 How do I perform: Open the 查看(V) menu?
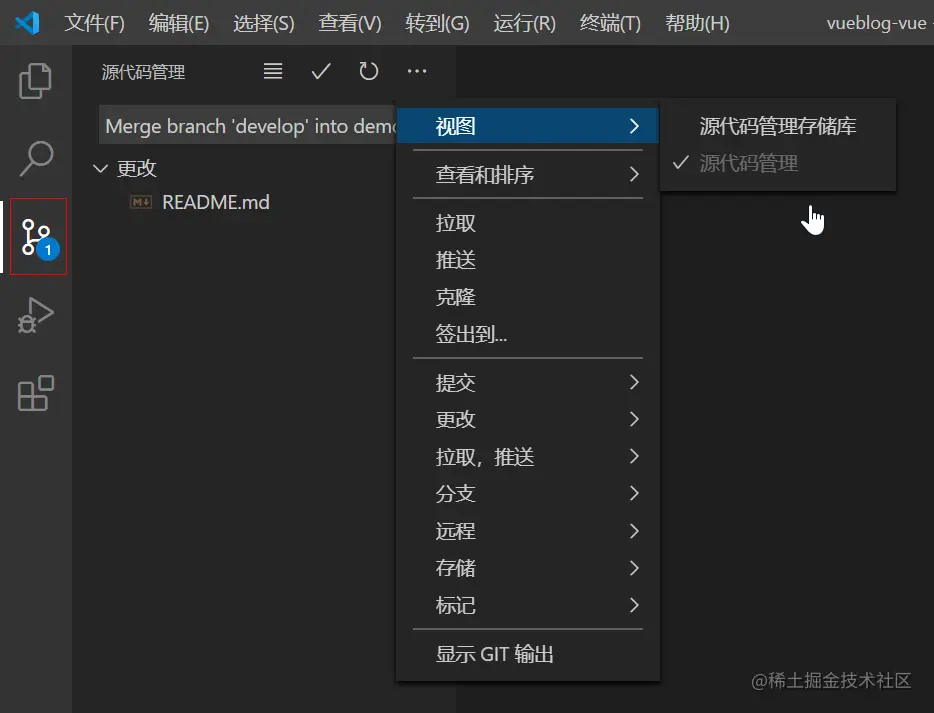350,23
